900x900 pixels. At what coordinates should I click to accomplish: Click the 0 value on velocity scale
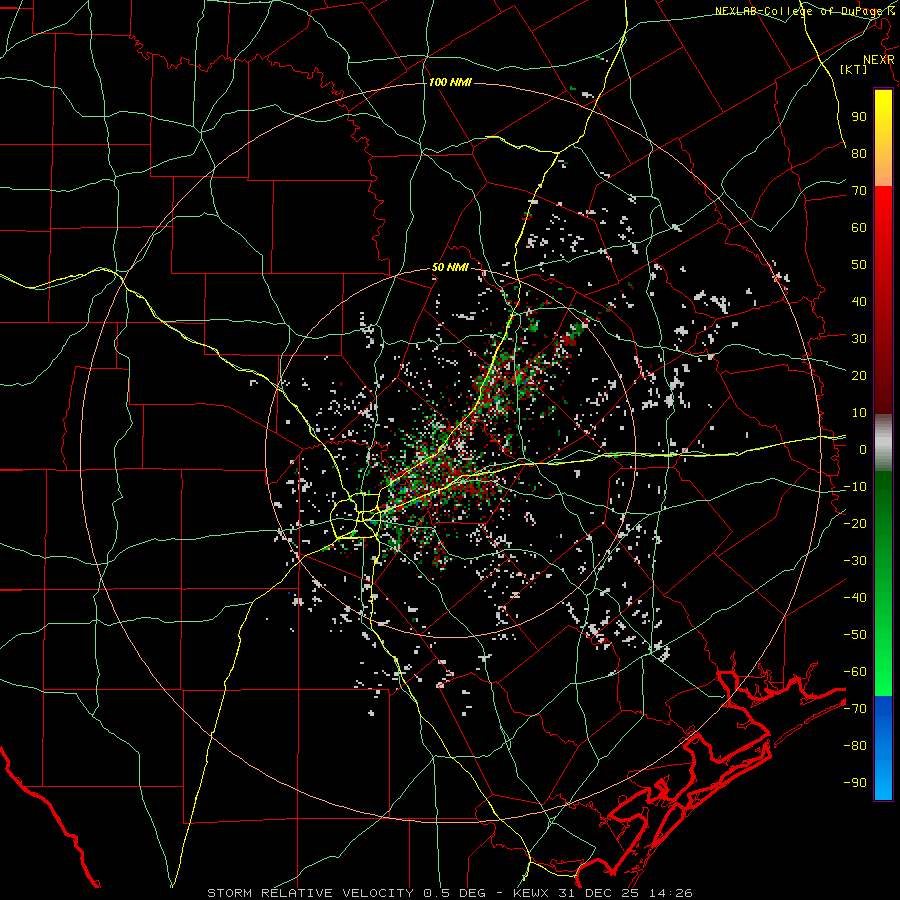(863, 449)
